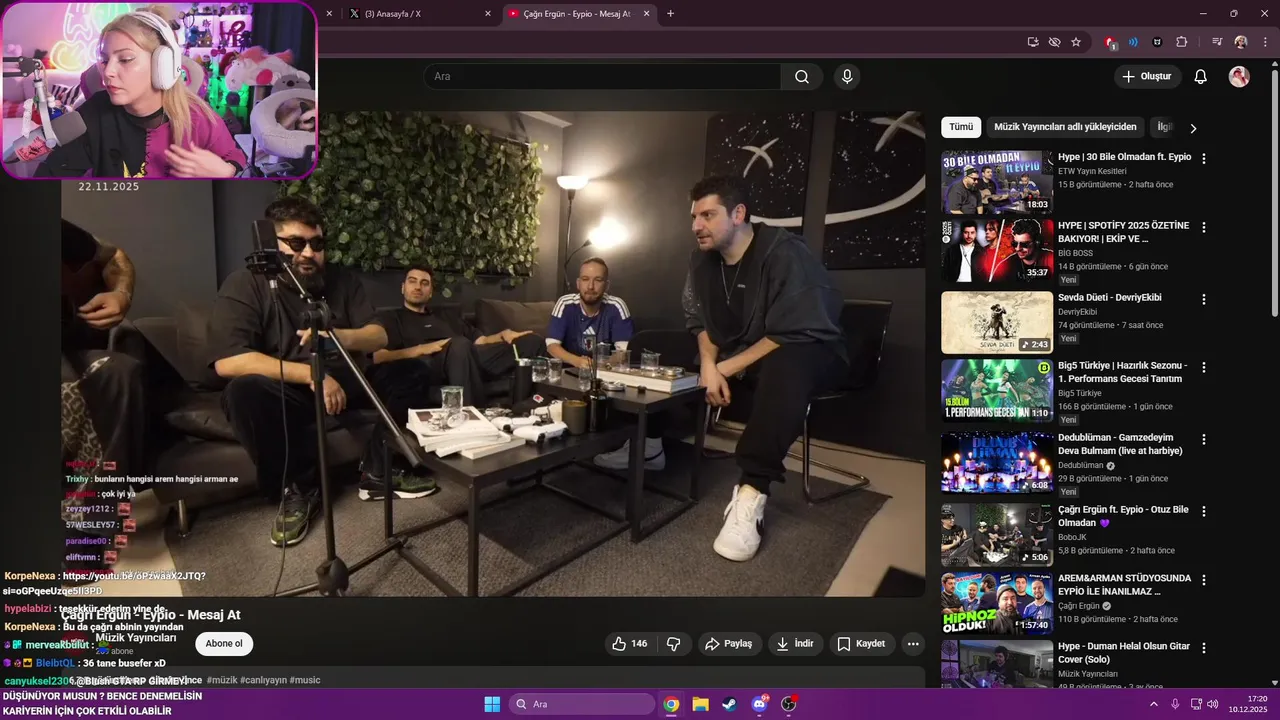Open Chrome profile avatar
Image resolution: width=1280 pixels, height=720 pixels.
pos(1241,42)
